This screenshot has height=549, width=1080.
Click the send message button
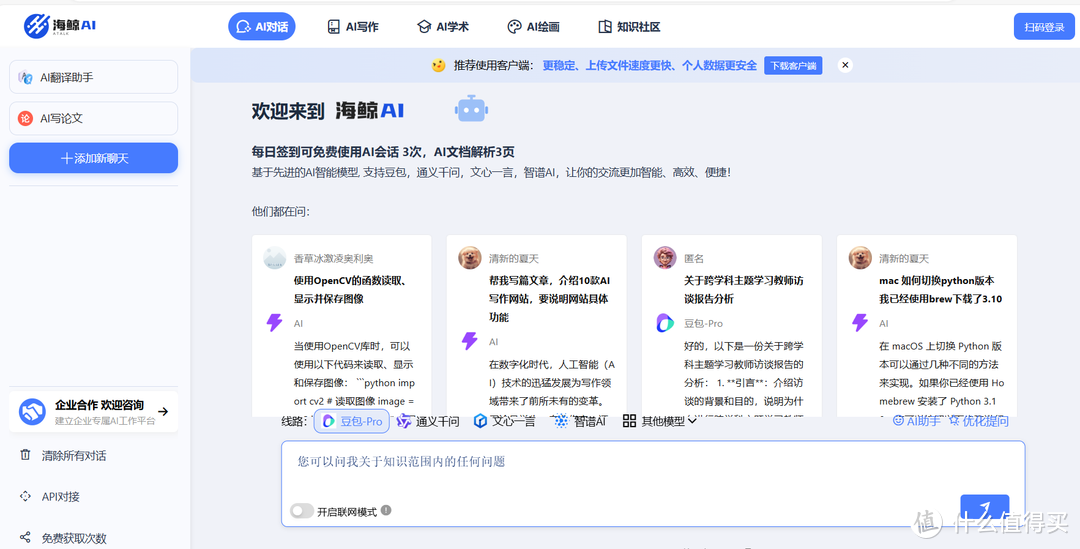pos(984,510)
